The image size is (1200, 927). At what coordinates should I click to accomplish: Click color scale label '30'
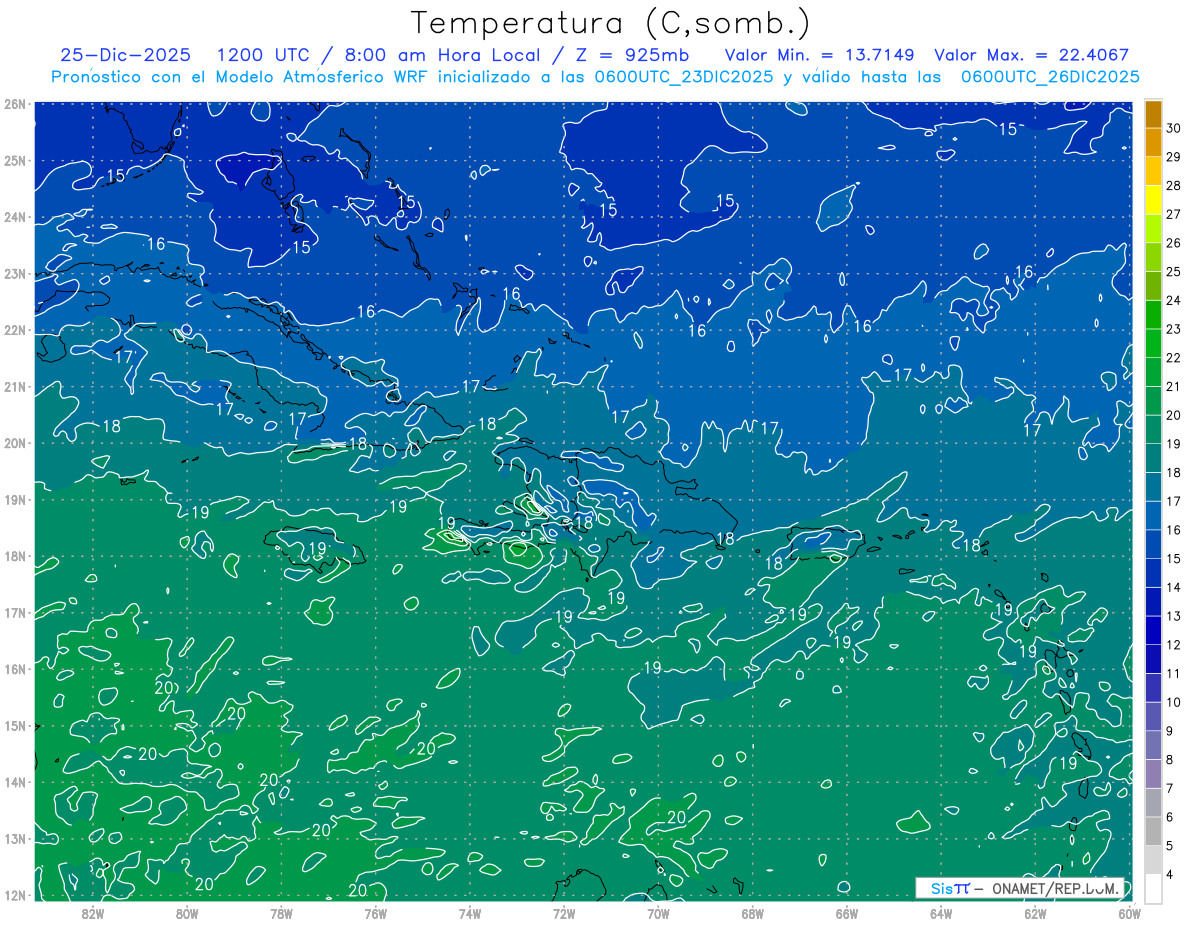pos(1174,128)
